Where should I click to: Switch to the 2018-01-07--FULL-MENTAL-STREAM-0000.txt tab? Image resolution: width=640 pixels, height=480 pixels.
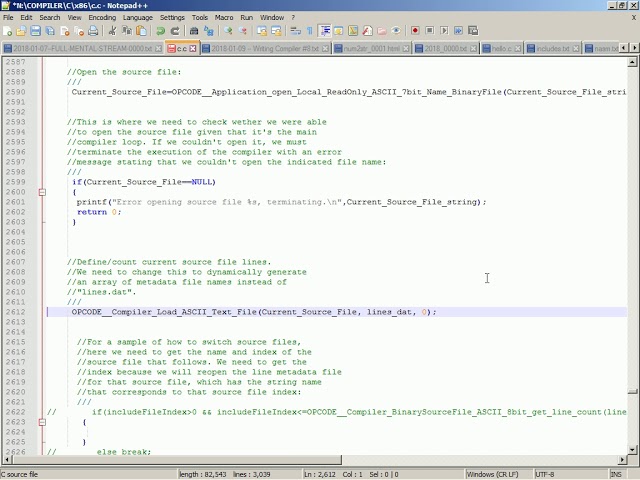[82, 49]
